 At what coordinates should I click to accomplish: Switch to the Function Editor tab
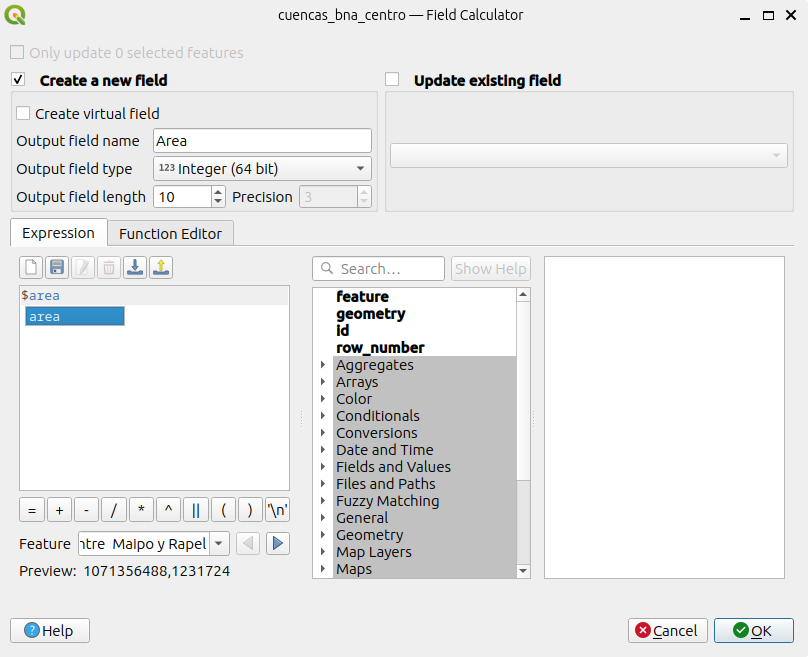point(170,233)
